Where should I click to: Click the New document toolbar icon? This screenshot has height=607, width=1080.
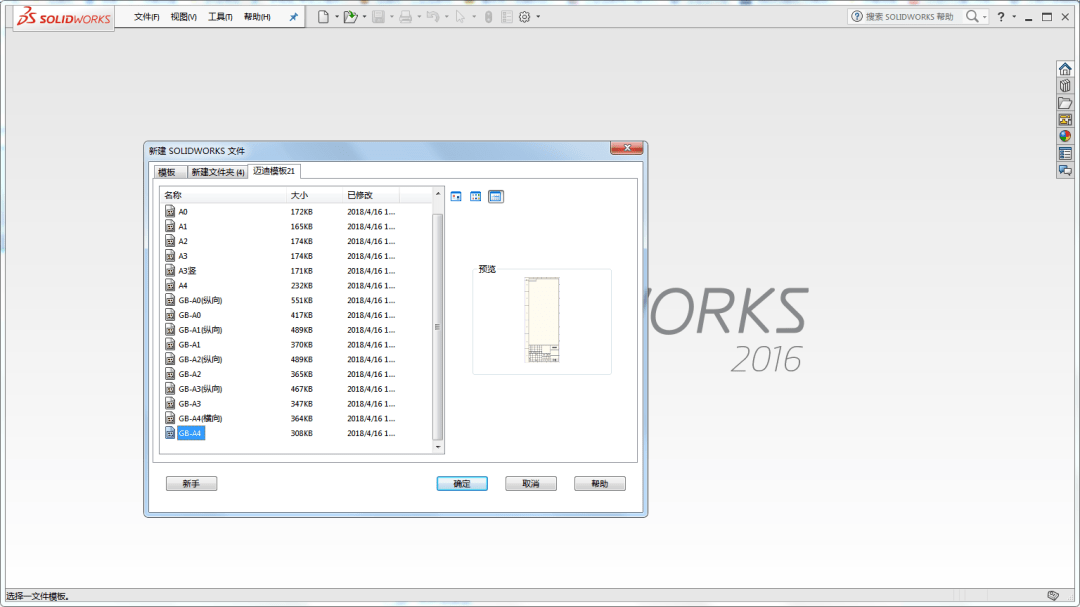point(323,17)
